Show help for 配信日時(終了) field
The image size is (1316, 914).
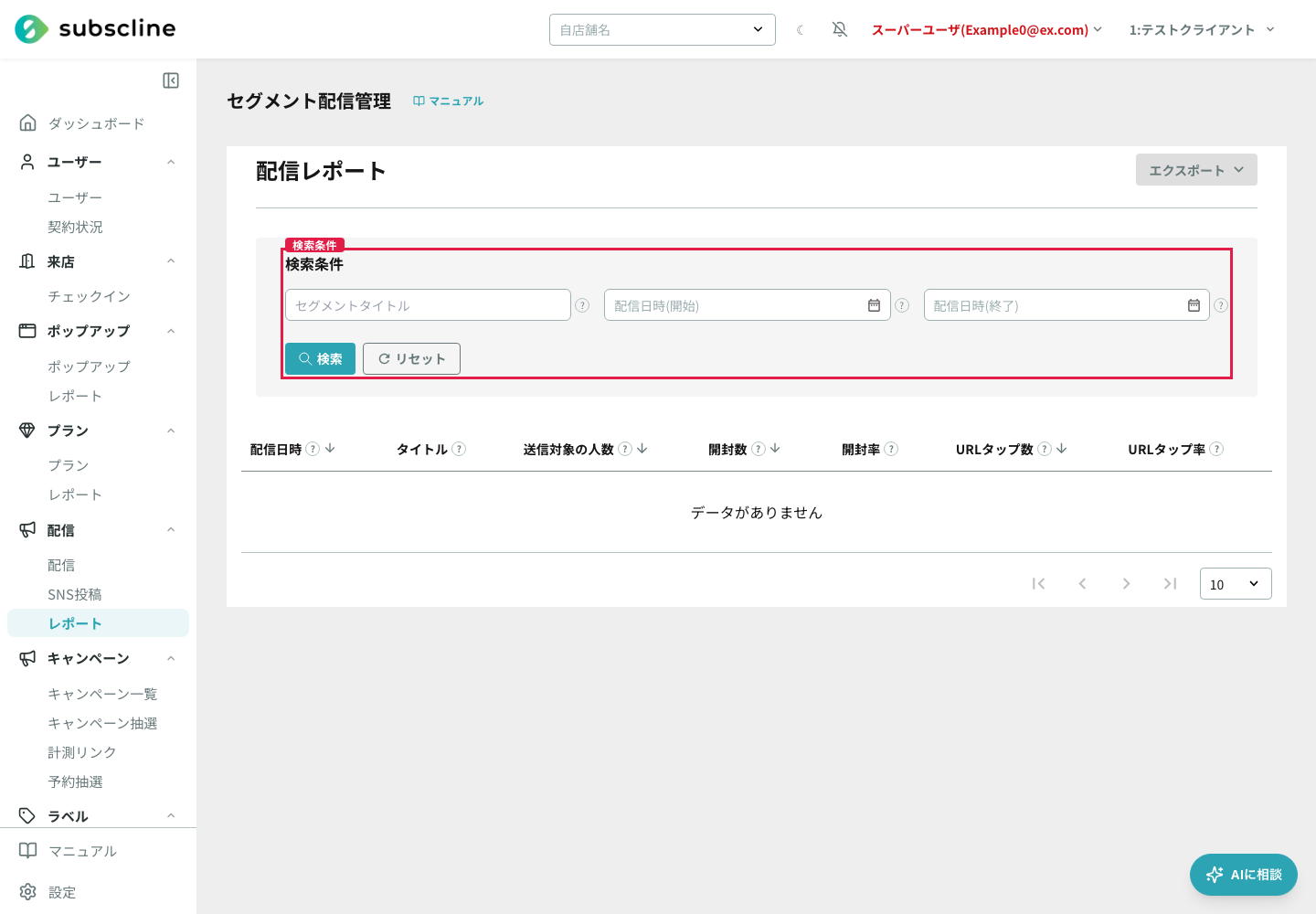[x=1221, y=305]
